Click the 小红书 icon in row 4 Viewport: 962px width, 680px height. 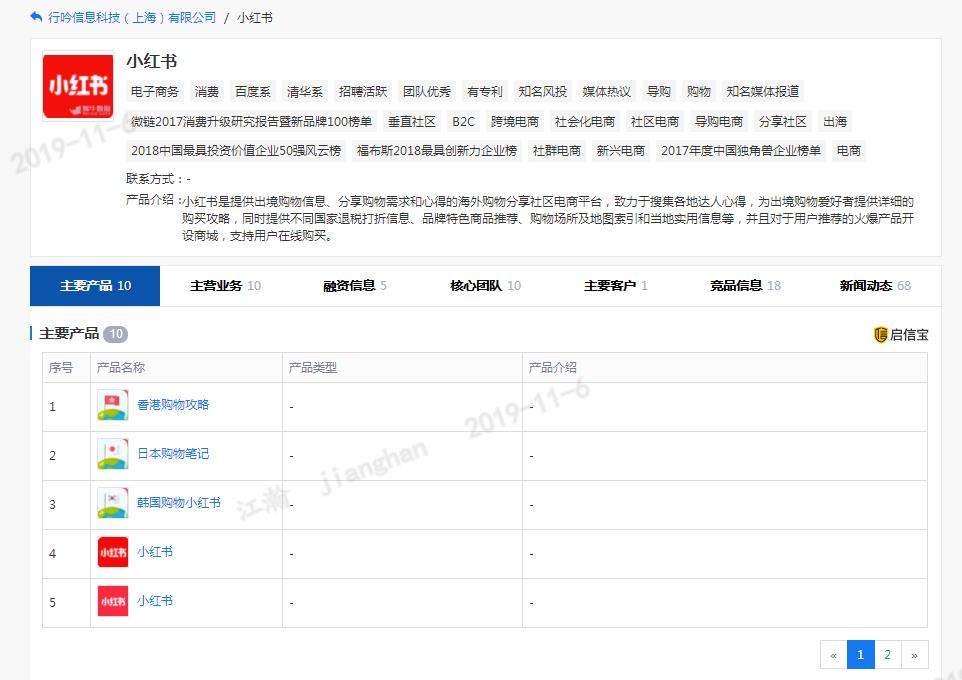tap(113, 552)
